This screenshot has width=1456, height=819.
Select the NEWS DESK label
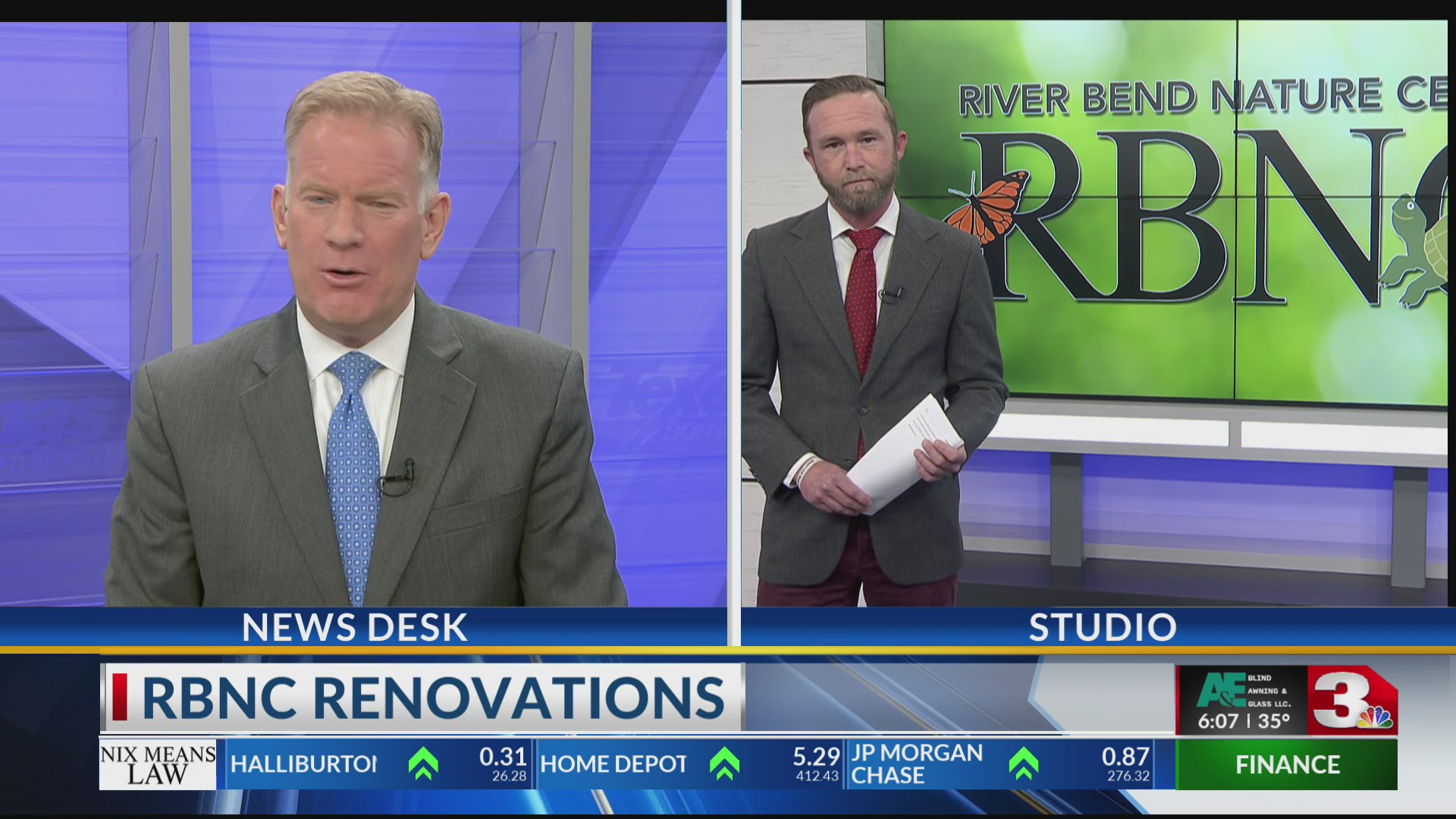tap(354, 627)
